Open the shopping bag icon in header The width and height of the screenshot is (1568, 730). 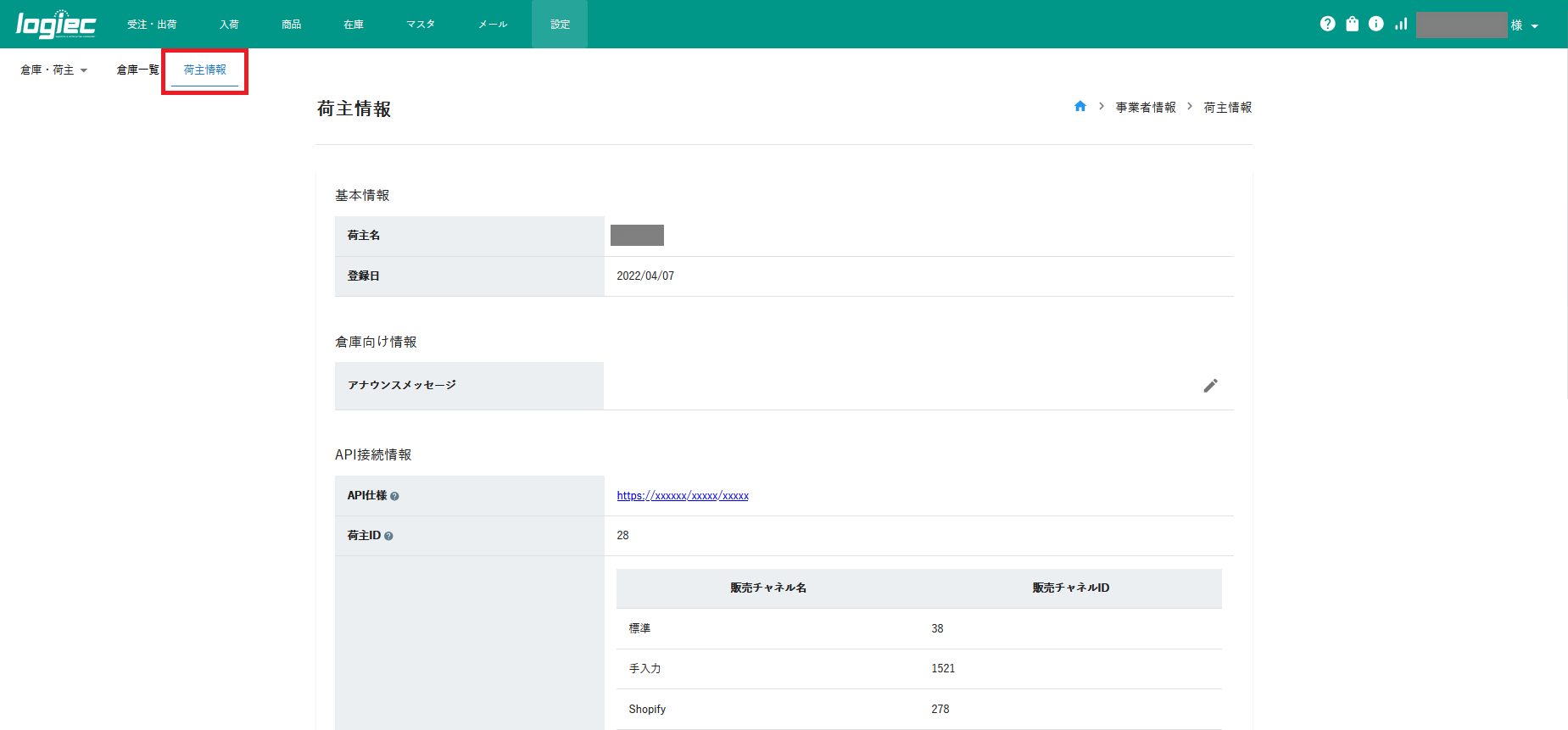(1352, 24)
